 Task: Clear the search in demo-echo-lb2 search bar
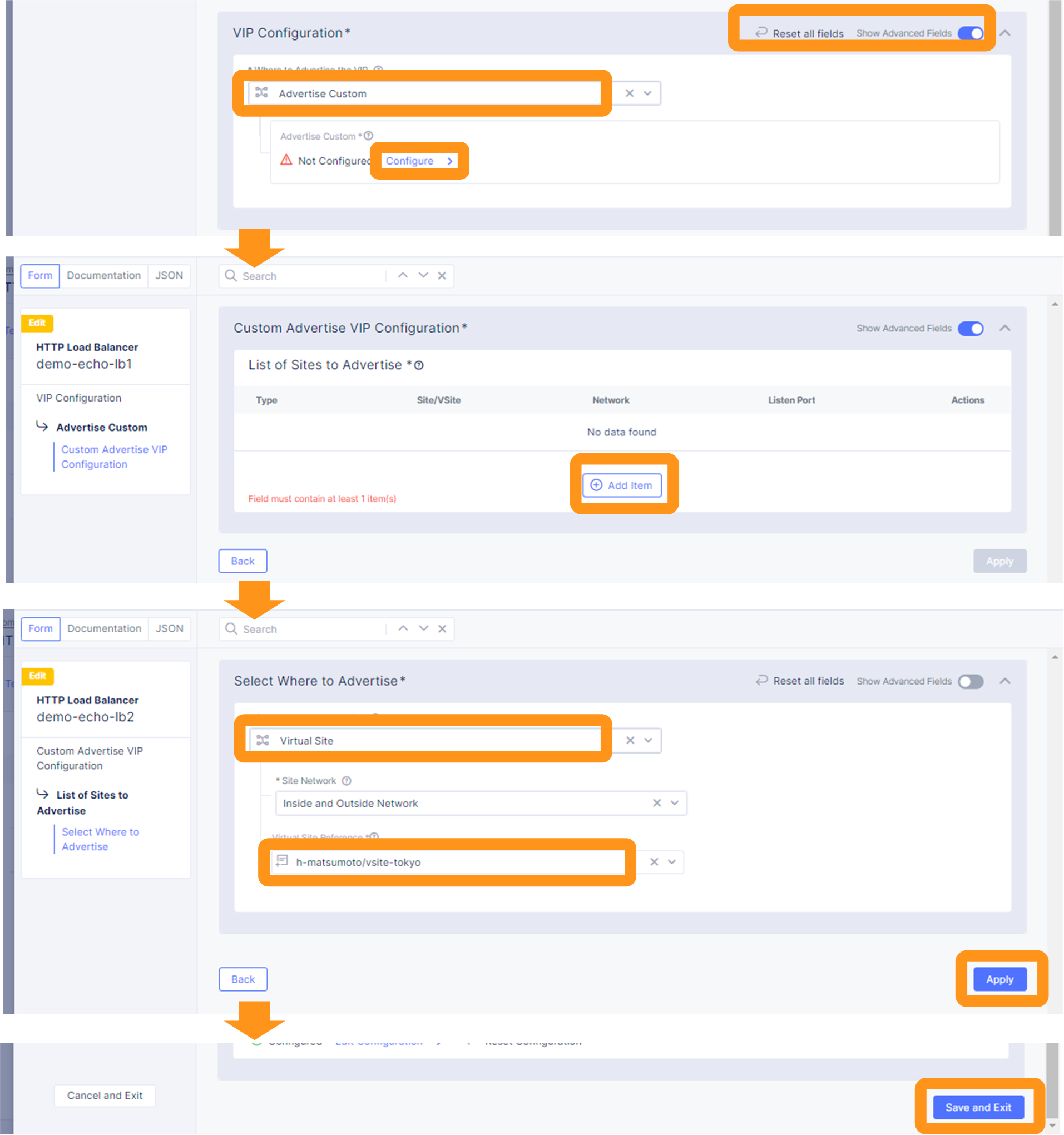(442, 629)
